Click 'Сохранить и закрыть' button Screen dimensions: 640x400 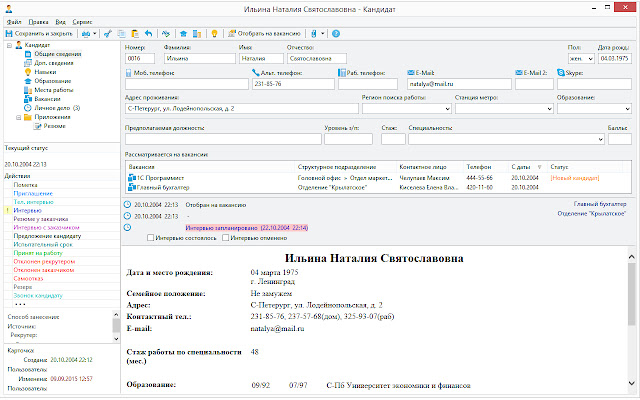click(40, 33)
